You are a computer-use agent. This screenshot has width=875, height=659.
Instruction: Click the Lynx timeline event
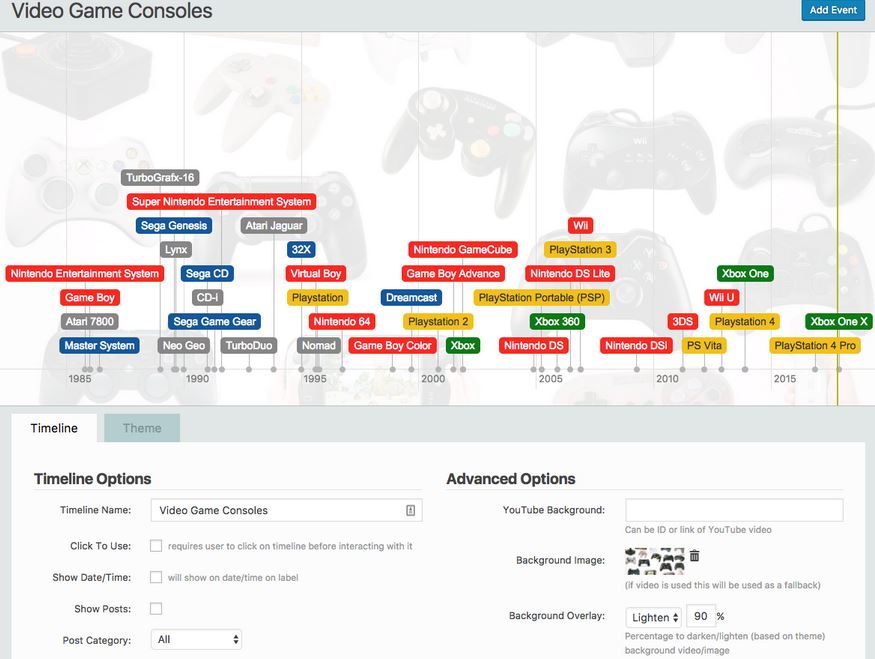coord(176,249)
